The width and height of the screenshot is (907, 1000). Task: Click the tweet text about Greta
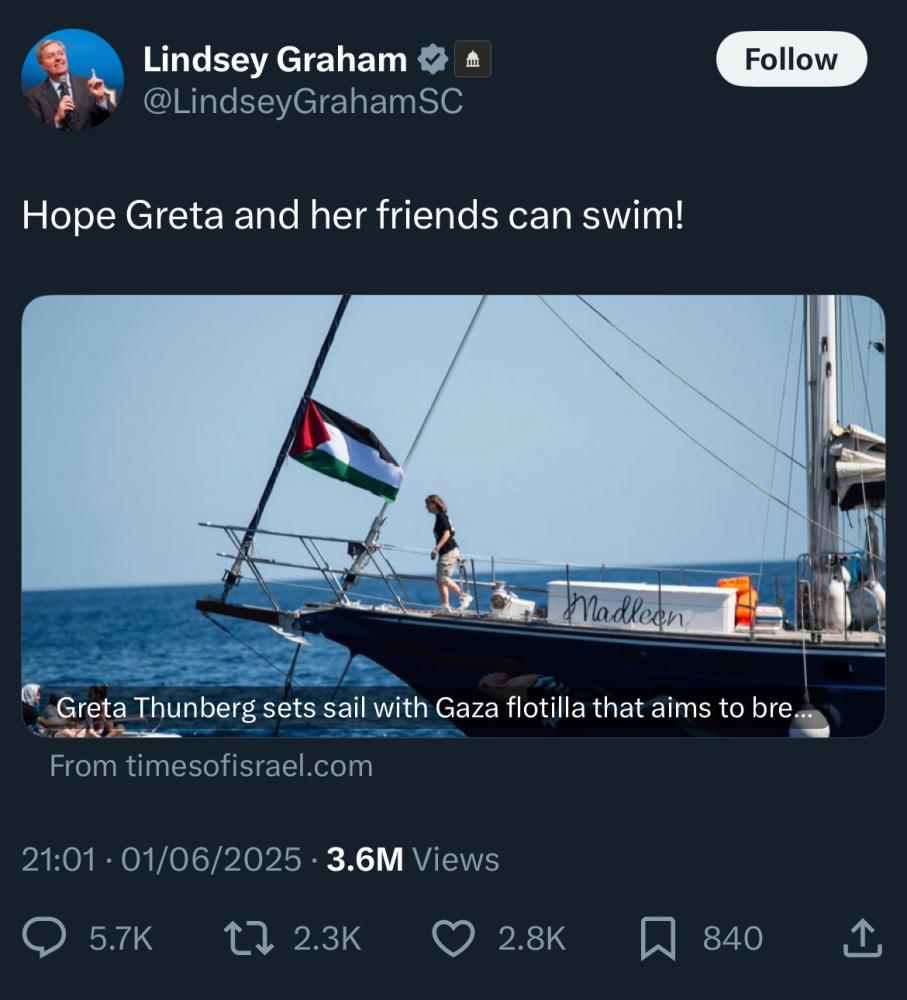(x=353, y=216)
